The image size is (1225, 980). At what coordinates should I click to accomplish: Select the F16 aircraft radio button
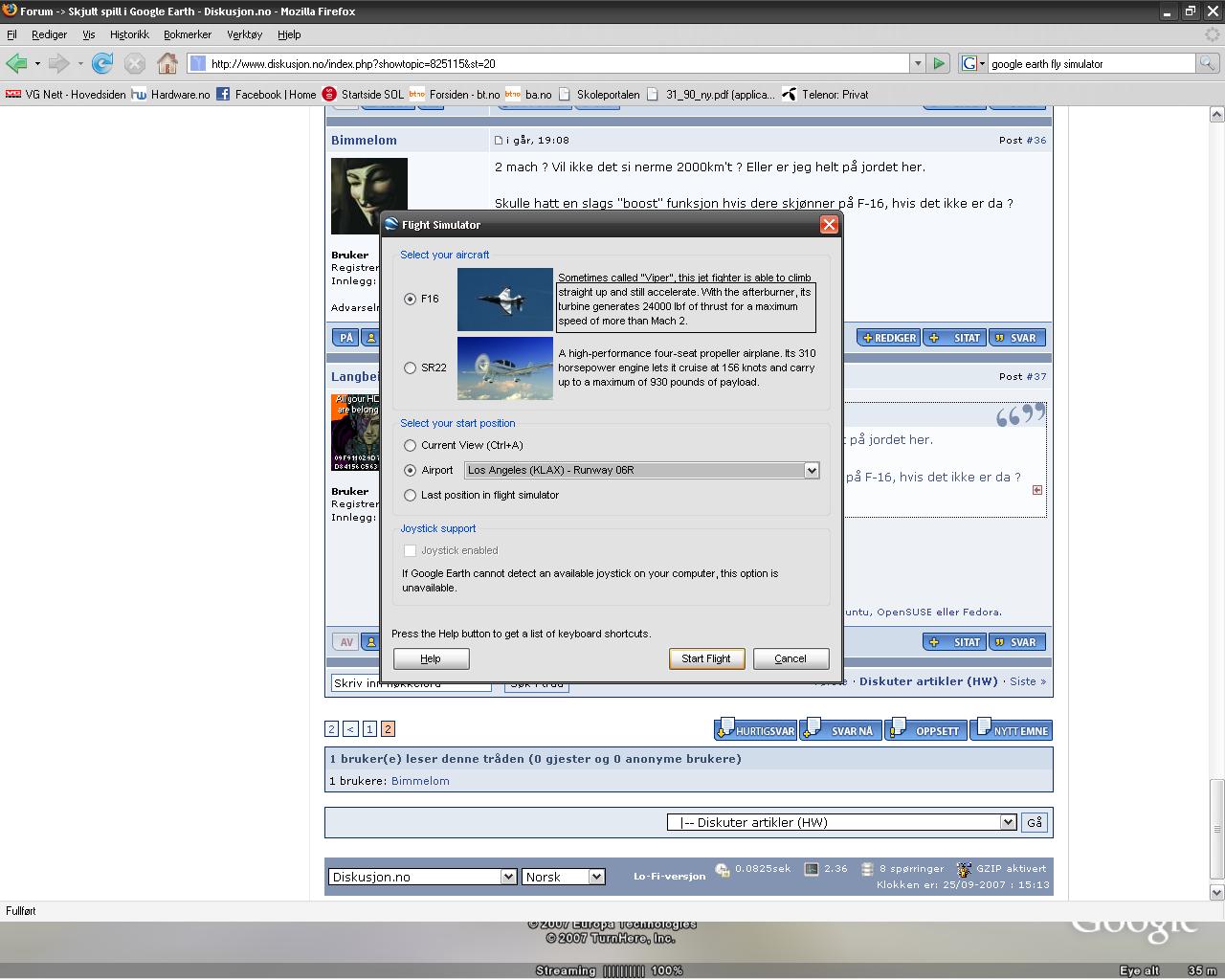411,299
